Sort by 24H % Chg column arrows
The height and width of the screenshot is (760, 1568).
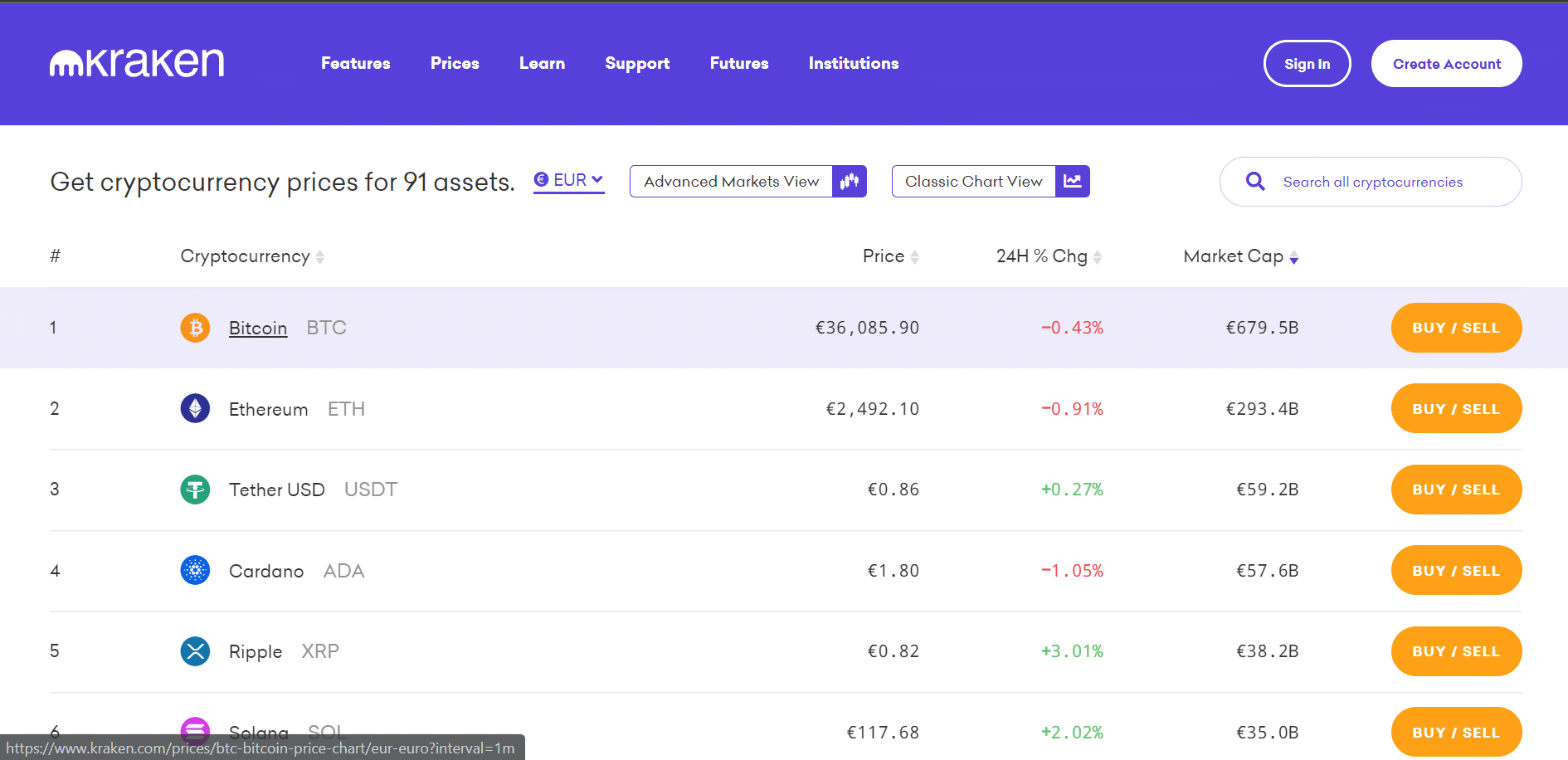tap(1097, 257)
